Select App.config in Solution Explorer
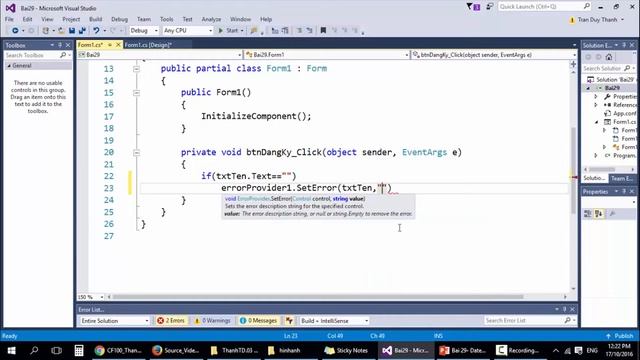 click(624, 113)
